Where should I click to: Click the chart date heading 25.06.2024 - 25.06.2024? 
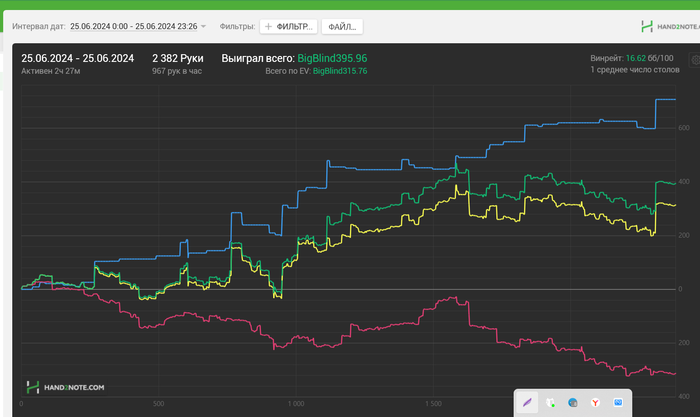point(78,58)
